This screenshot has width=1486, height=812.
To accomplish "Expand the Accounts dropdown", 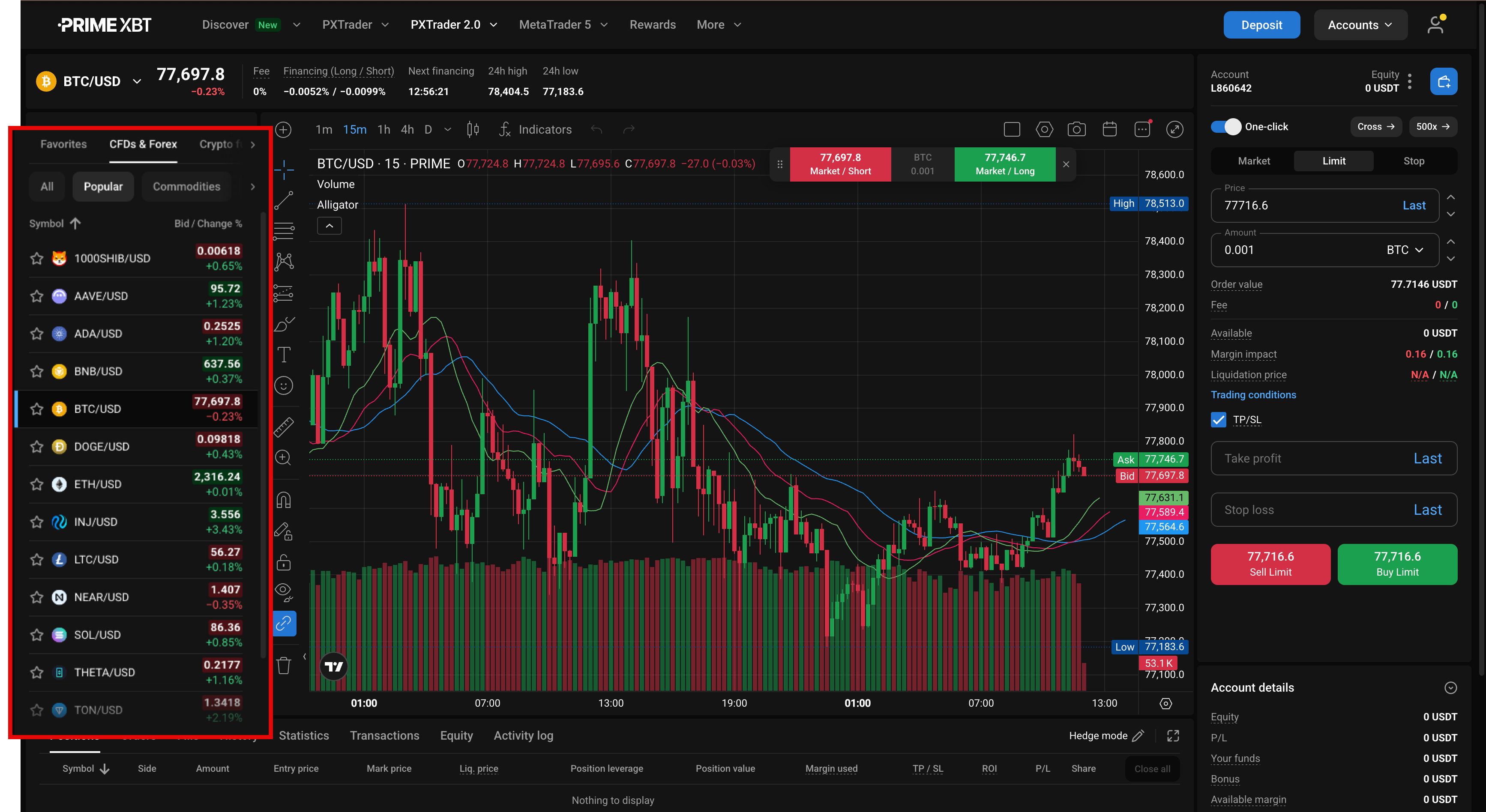I will click(1360, 25).
